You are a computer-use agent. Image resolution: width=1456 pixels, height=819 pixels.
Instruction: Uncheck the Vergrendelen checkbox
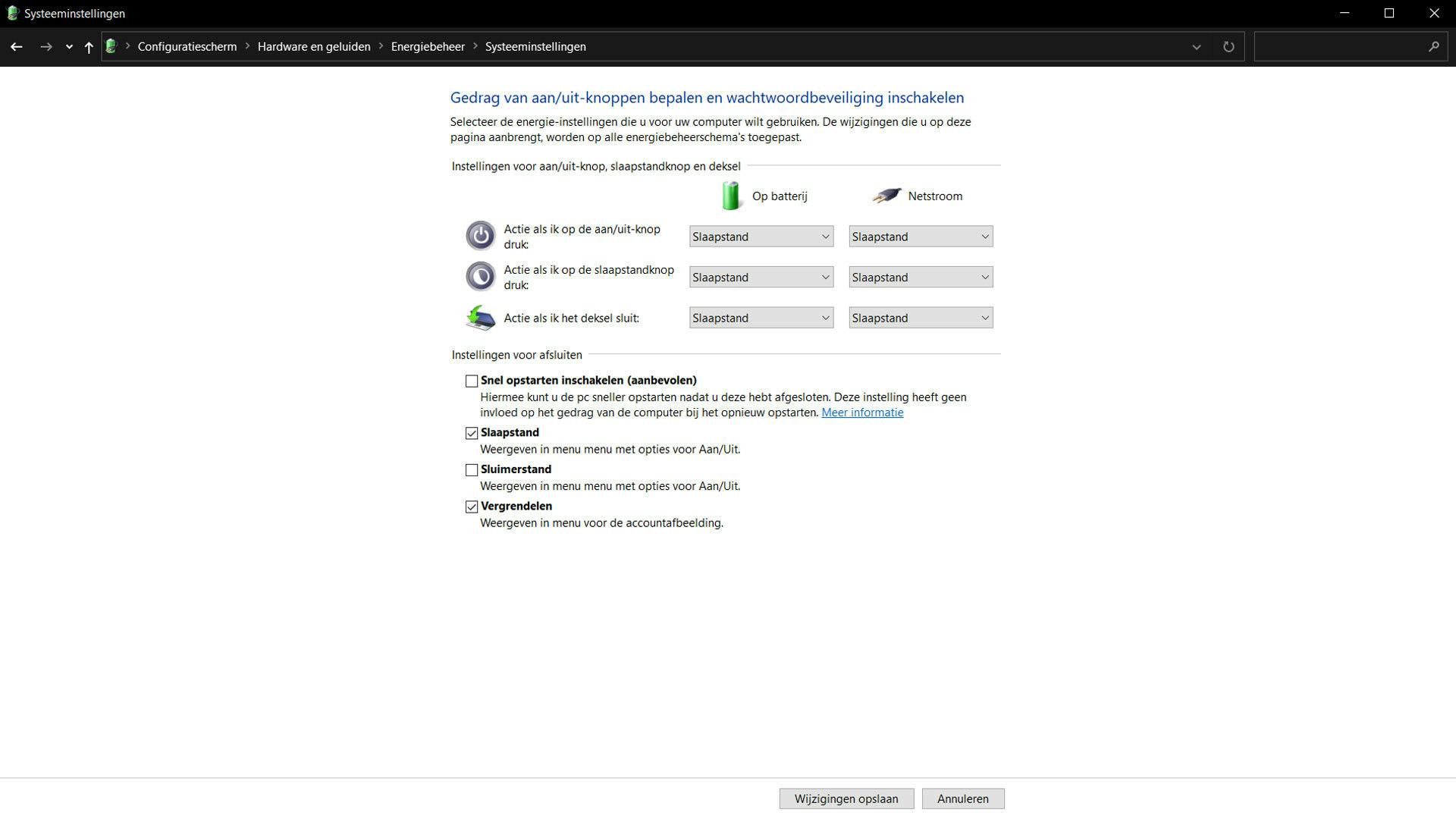[472, 507]
